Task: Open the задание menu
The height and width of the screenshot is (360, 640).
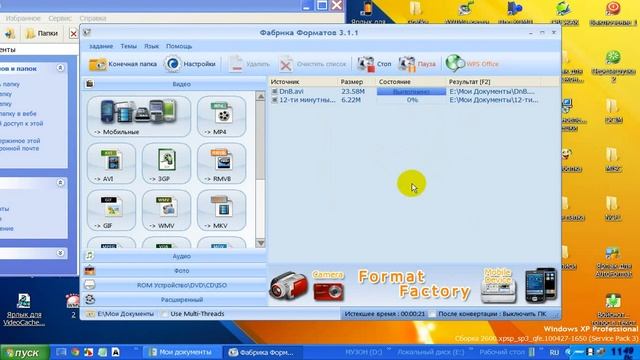Action: tap(101, 46)
